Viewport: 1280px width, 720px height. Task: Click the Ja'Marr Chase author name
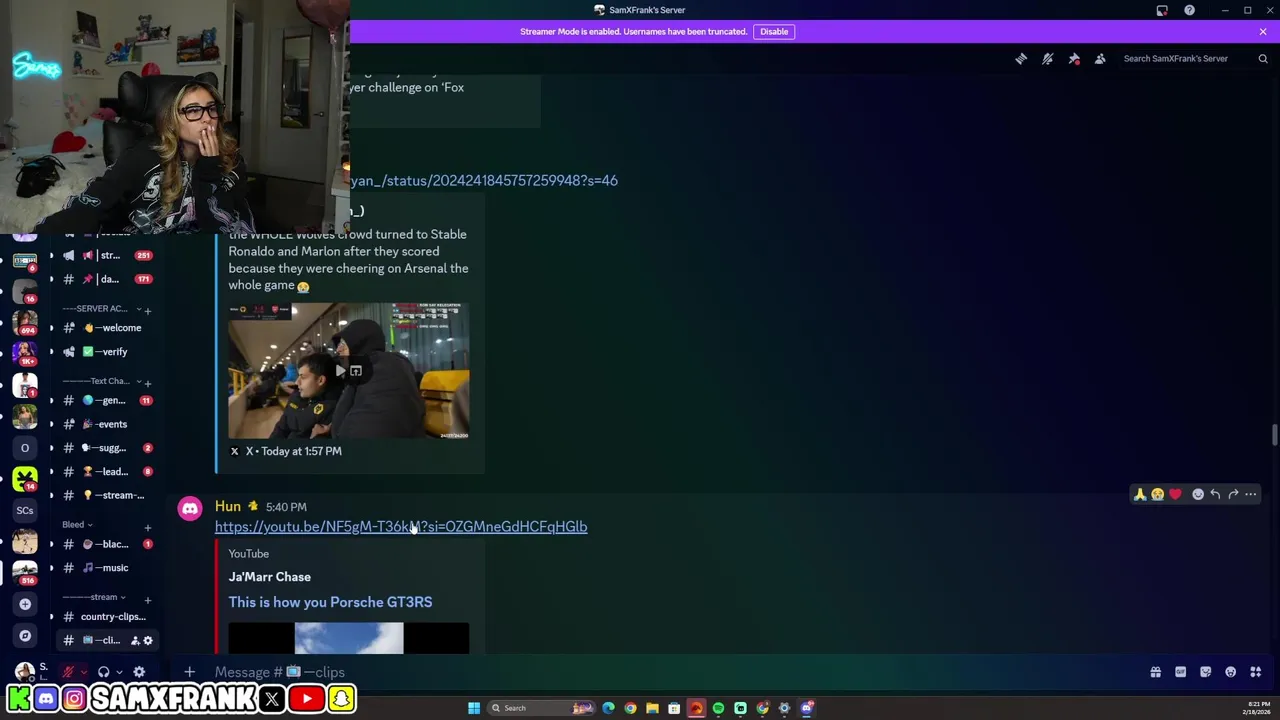pos(269,577)
